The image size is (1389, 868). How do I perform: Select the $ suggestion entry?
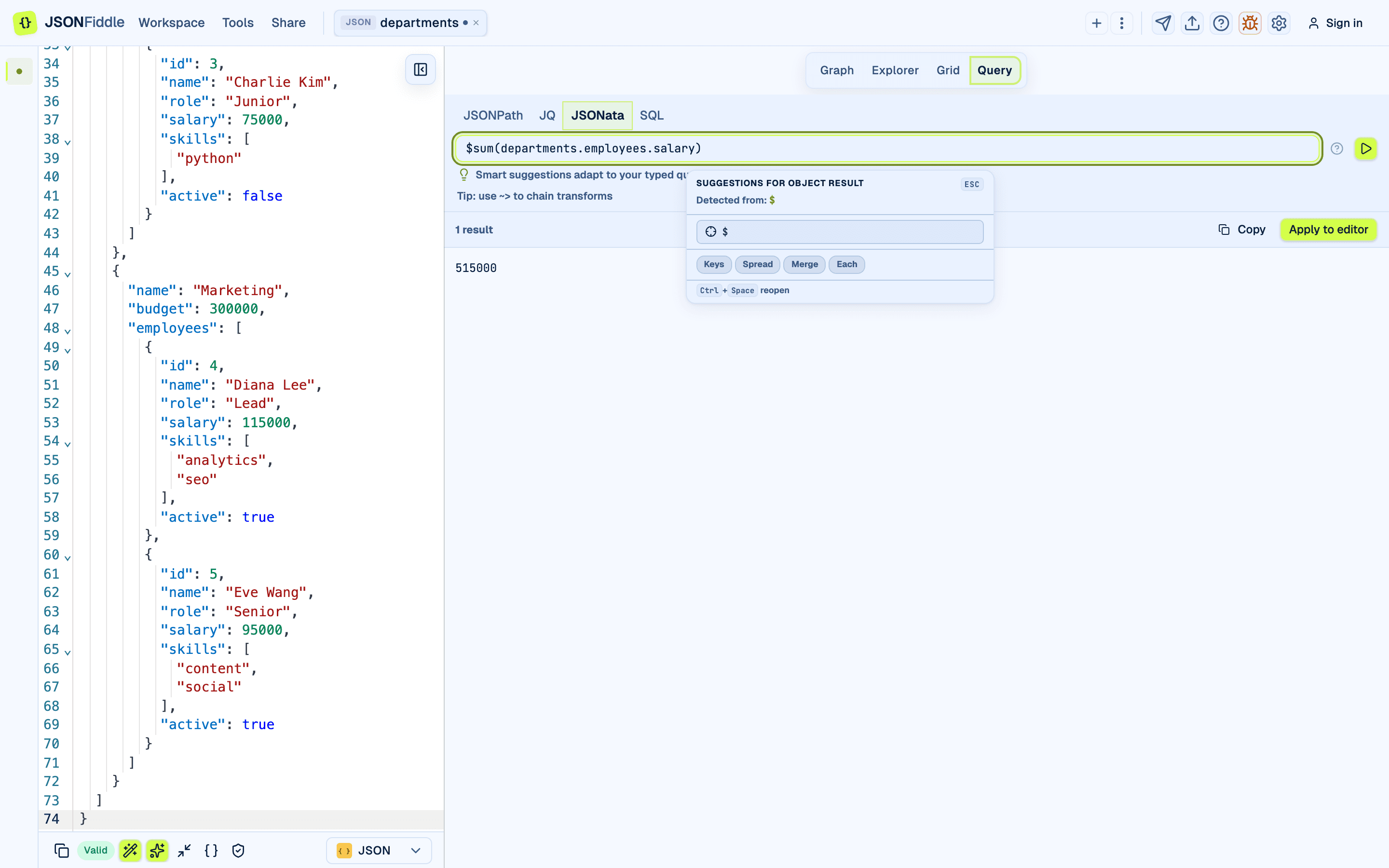(x=840, y=231)
